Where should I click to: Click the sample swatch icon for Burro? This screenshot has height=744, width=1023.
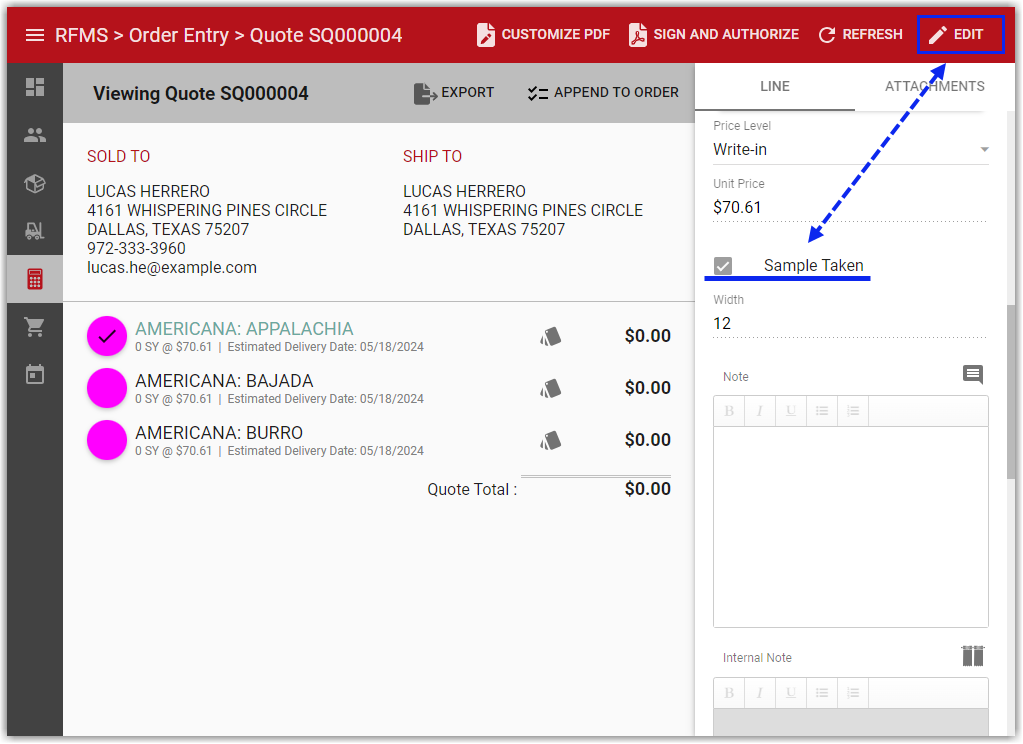coord(551,441)
